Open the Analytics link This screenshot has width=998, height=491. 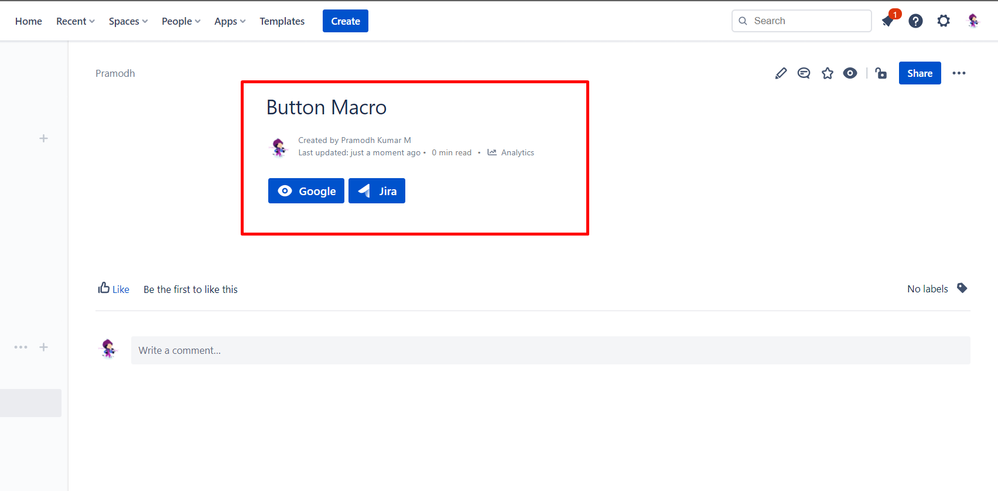(517, 152)
